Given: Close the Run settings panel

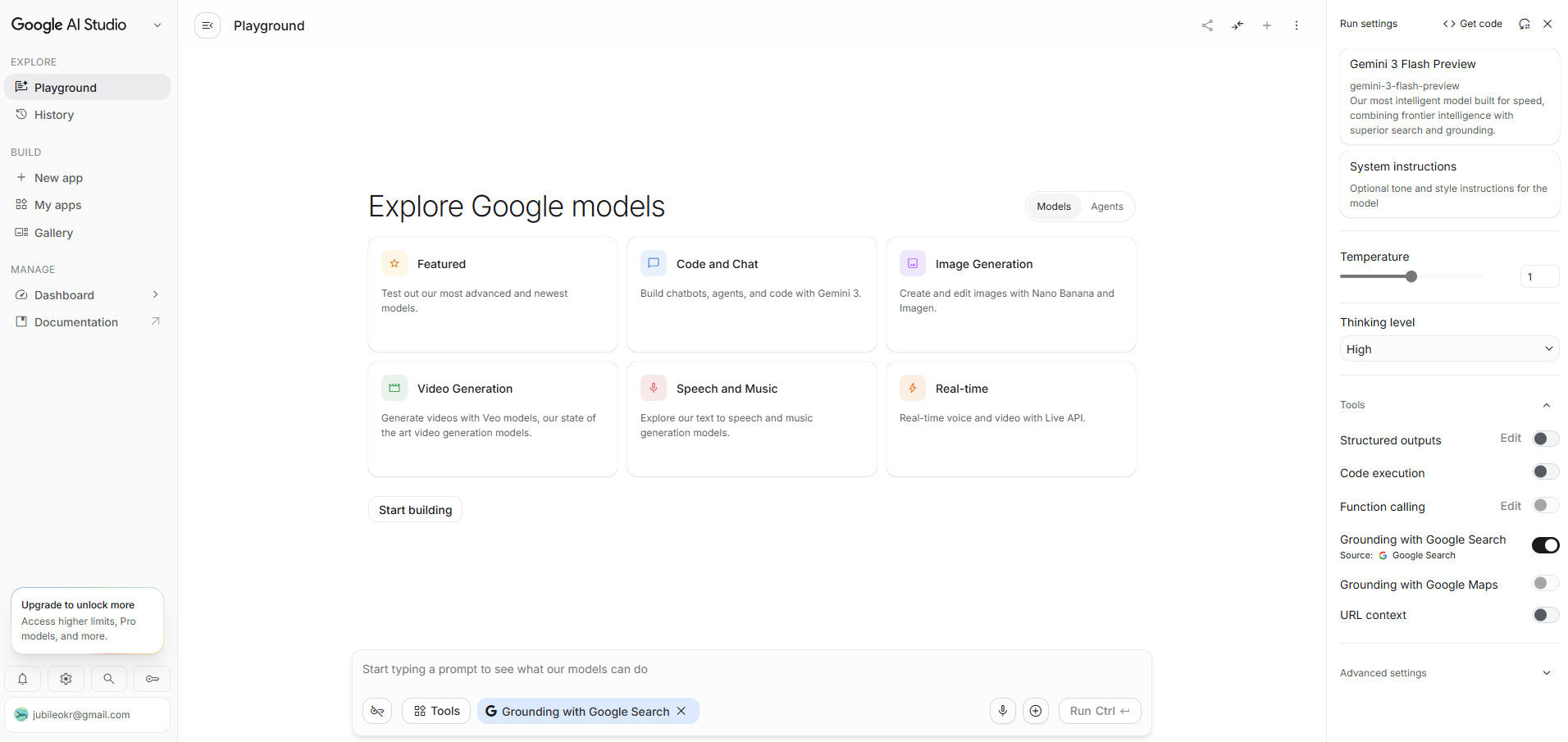Looking at the screenshot, I should 1547,24.
